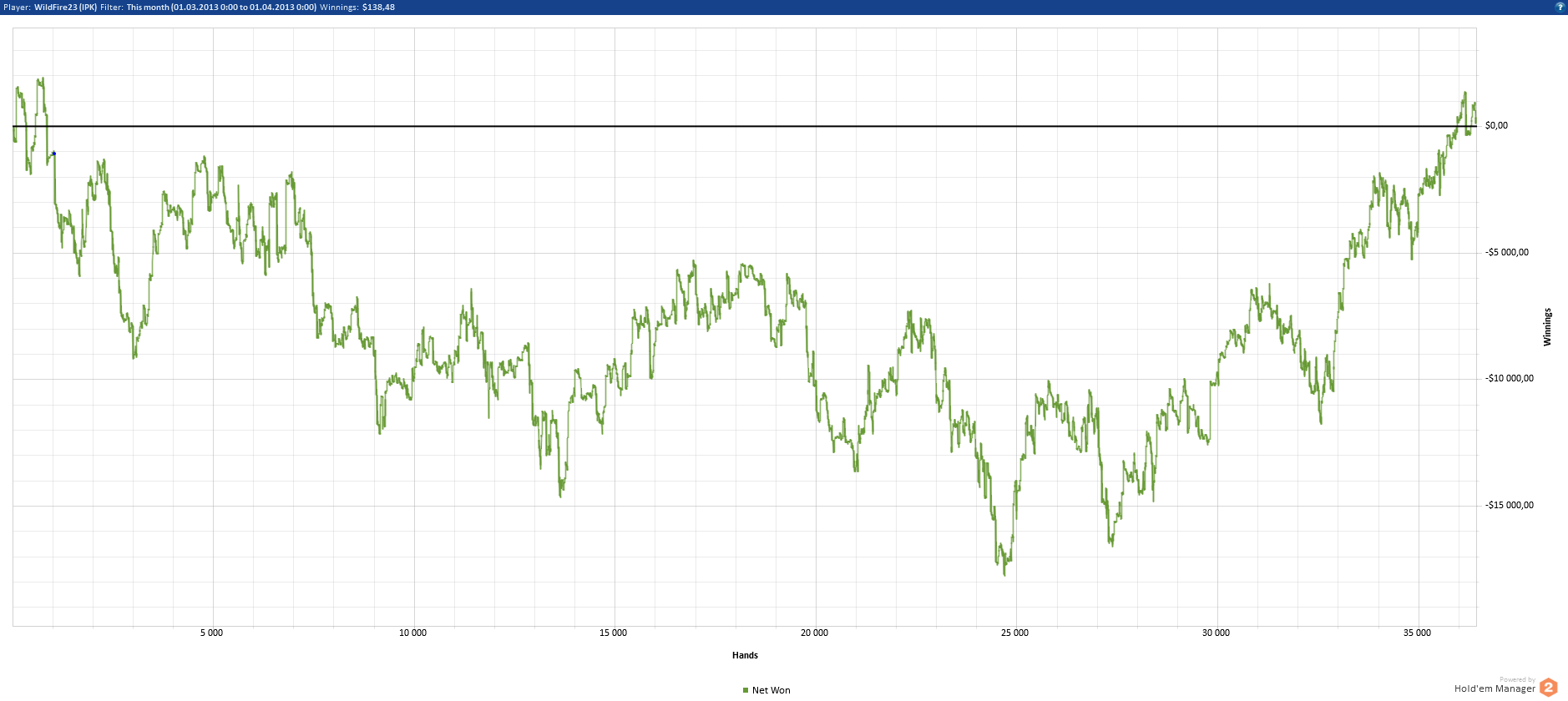Select the player name WildFire23 (IPK)
The width and height of the screenshot is (1568, 701).
click(65, 7)
